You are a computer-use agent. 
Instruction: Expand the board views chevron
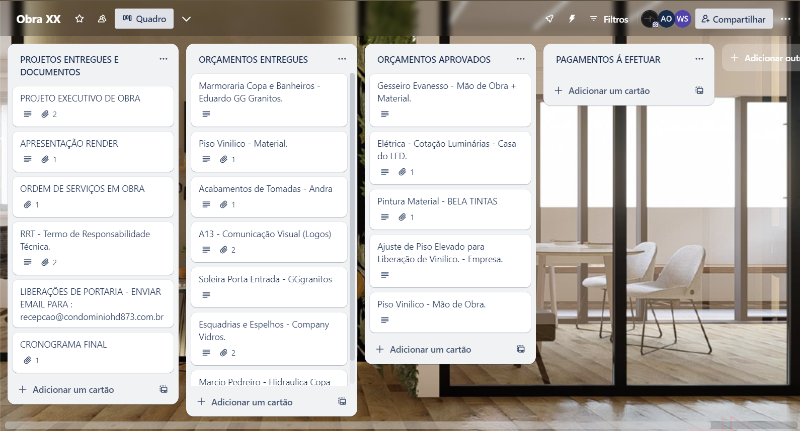click(x=186, y=19)
